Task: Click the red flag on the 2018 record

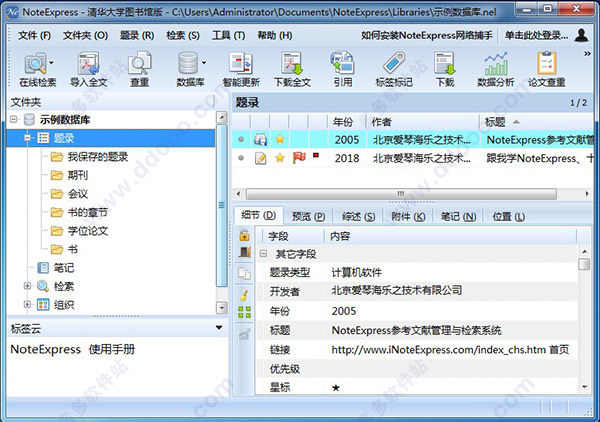Action: click(299, 157)
